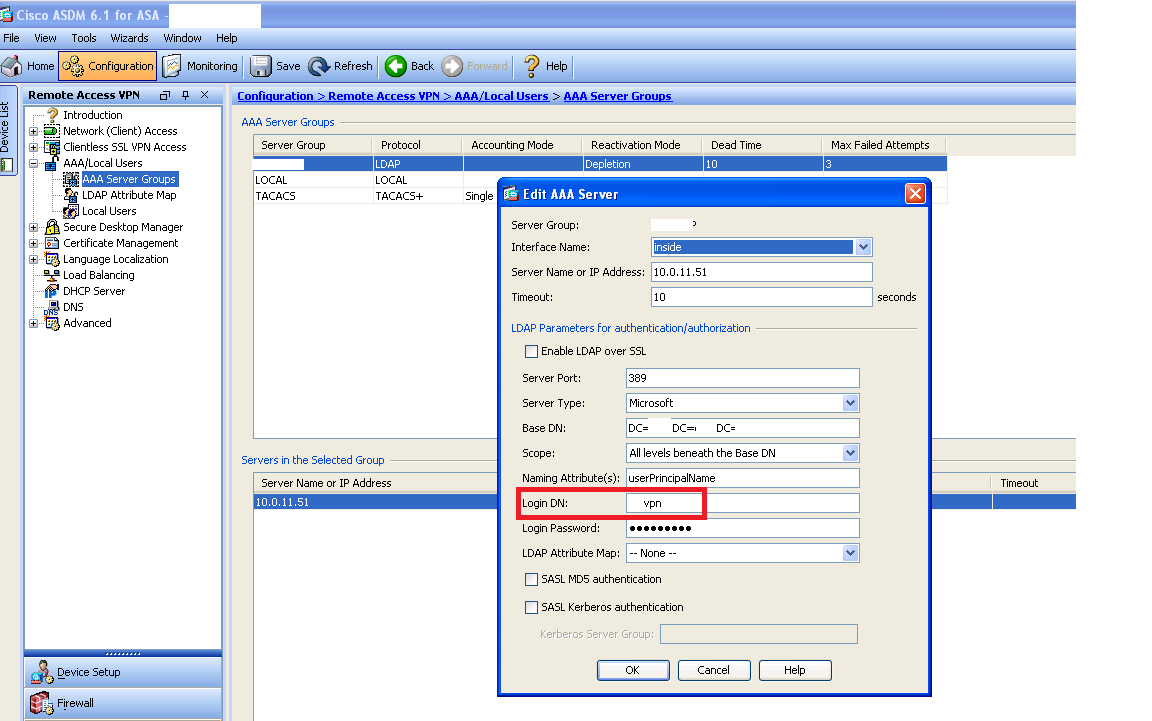
Task: Enable LDAP over SSL checkbox
Action: click(x=531, y=351)
